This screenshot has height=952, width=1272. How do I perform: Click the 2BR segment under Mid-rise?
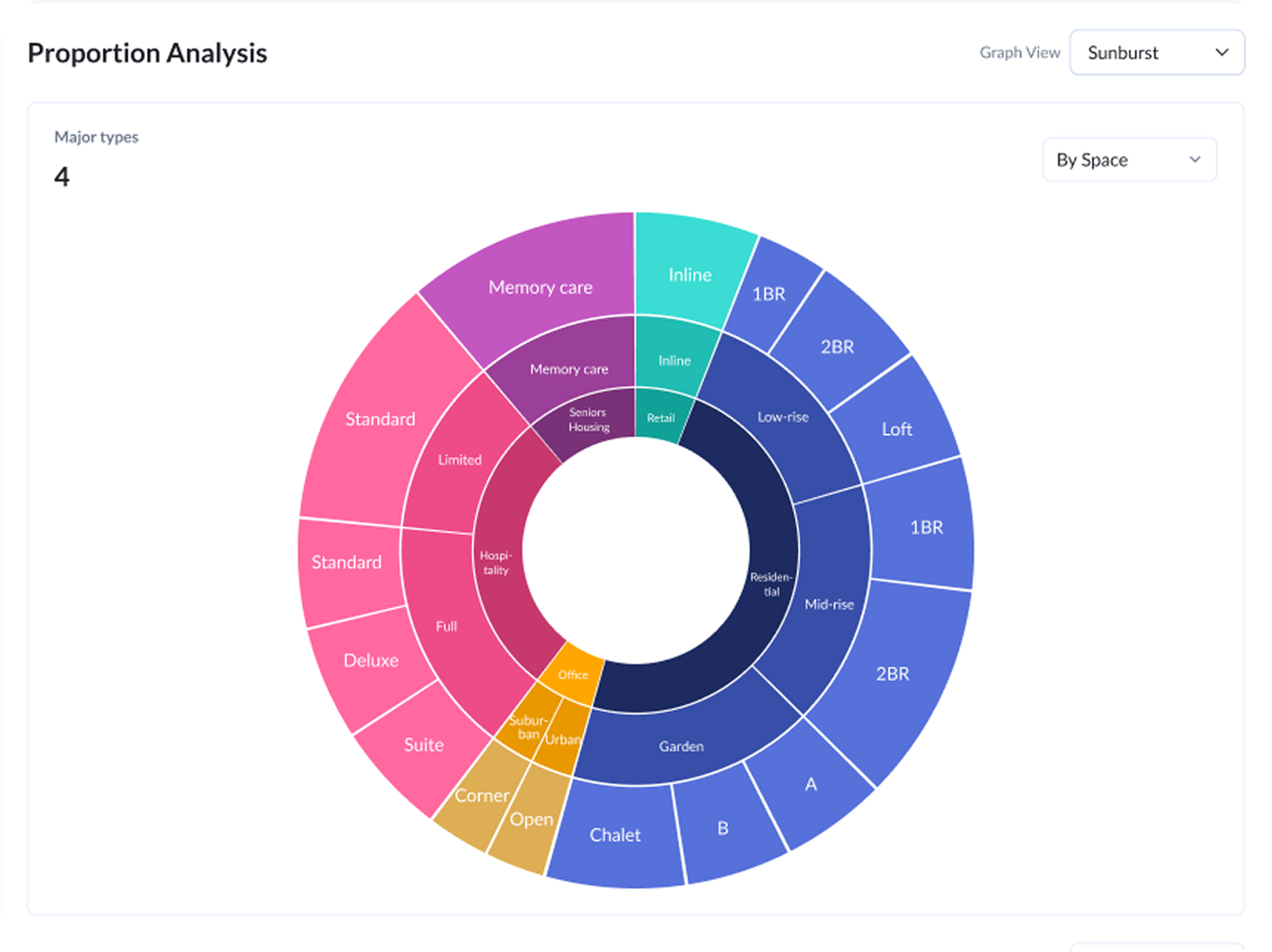pos(892,673)
